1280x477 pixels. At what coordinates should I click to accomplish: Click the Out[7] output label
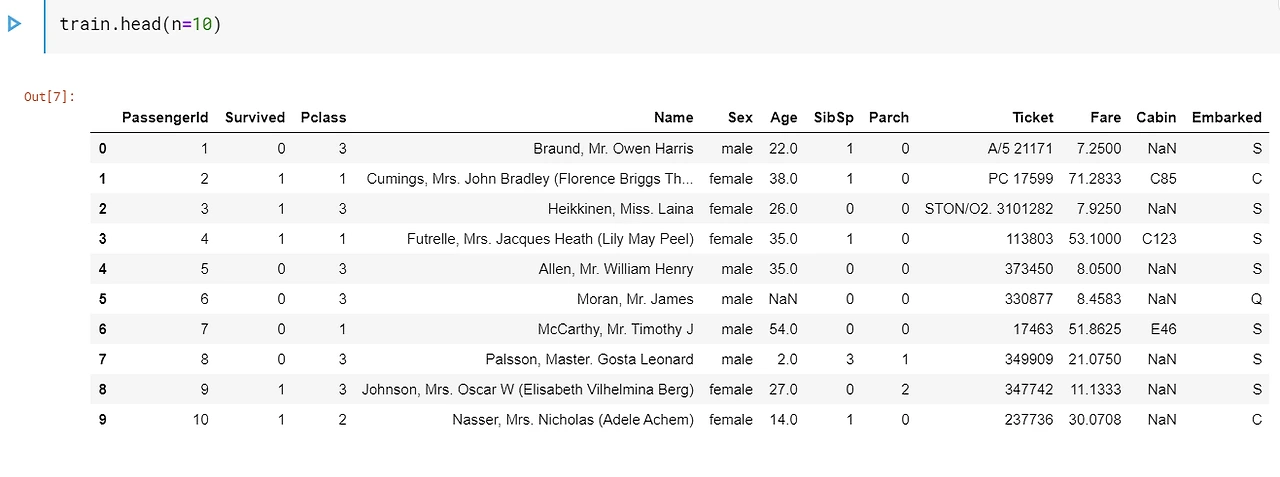pos(49,97)
